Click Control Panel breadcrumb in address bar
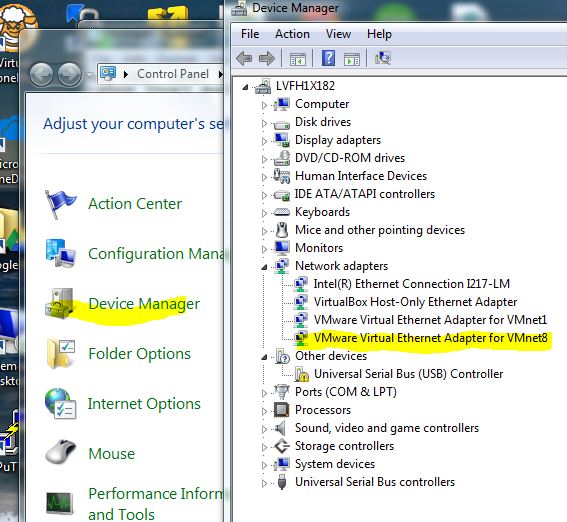Image resolution: width=567 pixels, height=522 pixels. coord(173,74)
